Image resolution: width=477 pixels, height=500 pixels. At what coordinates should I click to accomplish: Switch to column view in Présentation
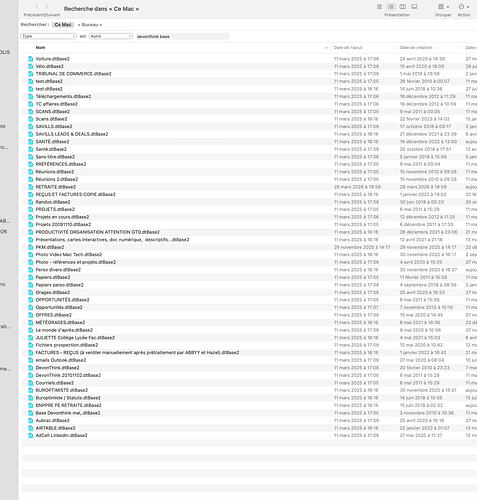(403, 7)
